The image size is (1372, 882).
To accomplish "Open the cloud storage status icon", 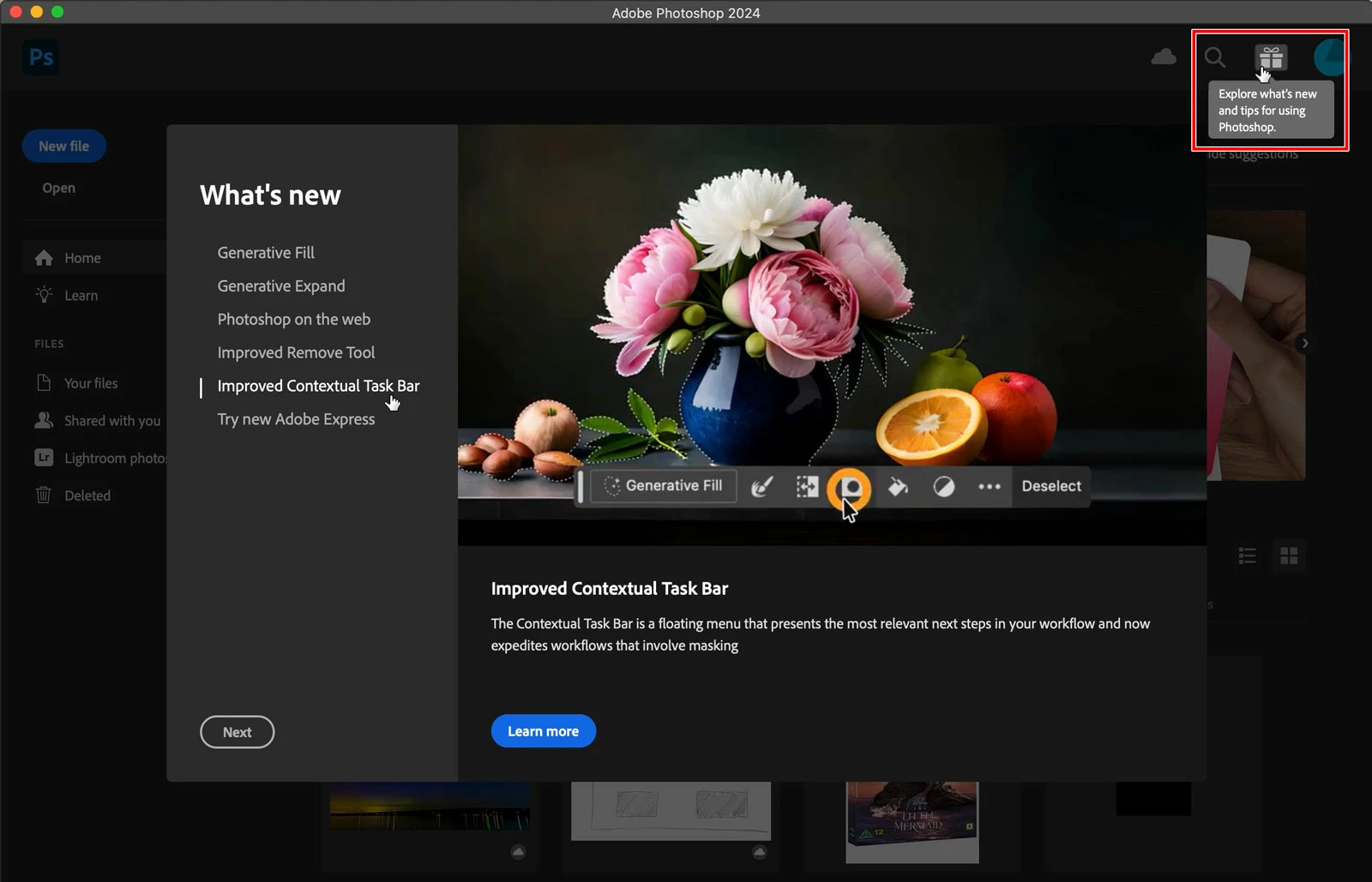I will (1164, 57).
